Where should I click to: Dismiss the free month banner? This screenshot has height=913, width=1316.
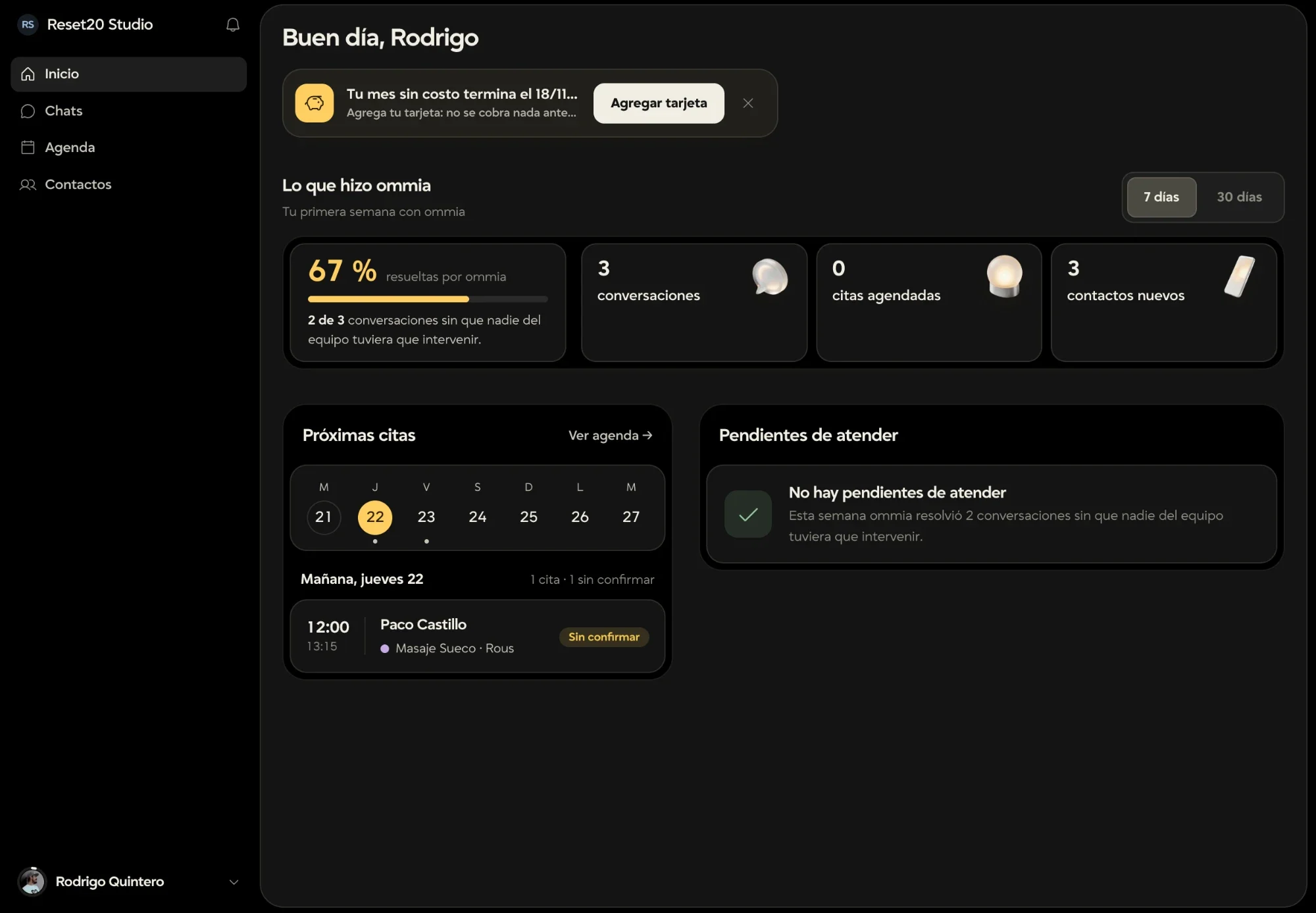coord(747,103)
